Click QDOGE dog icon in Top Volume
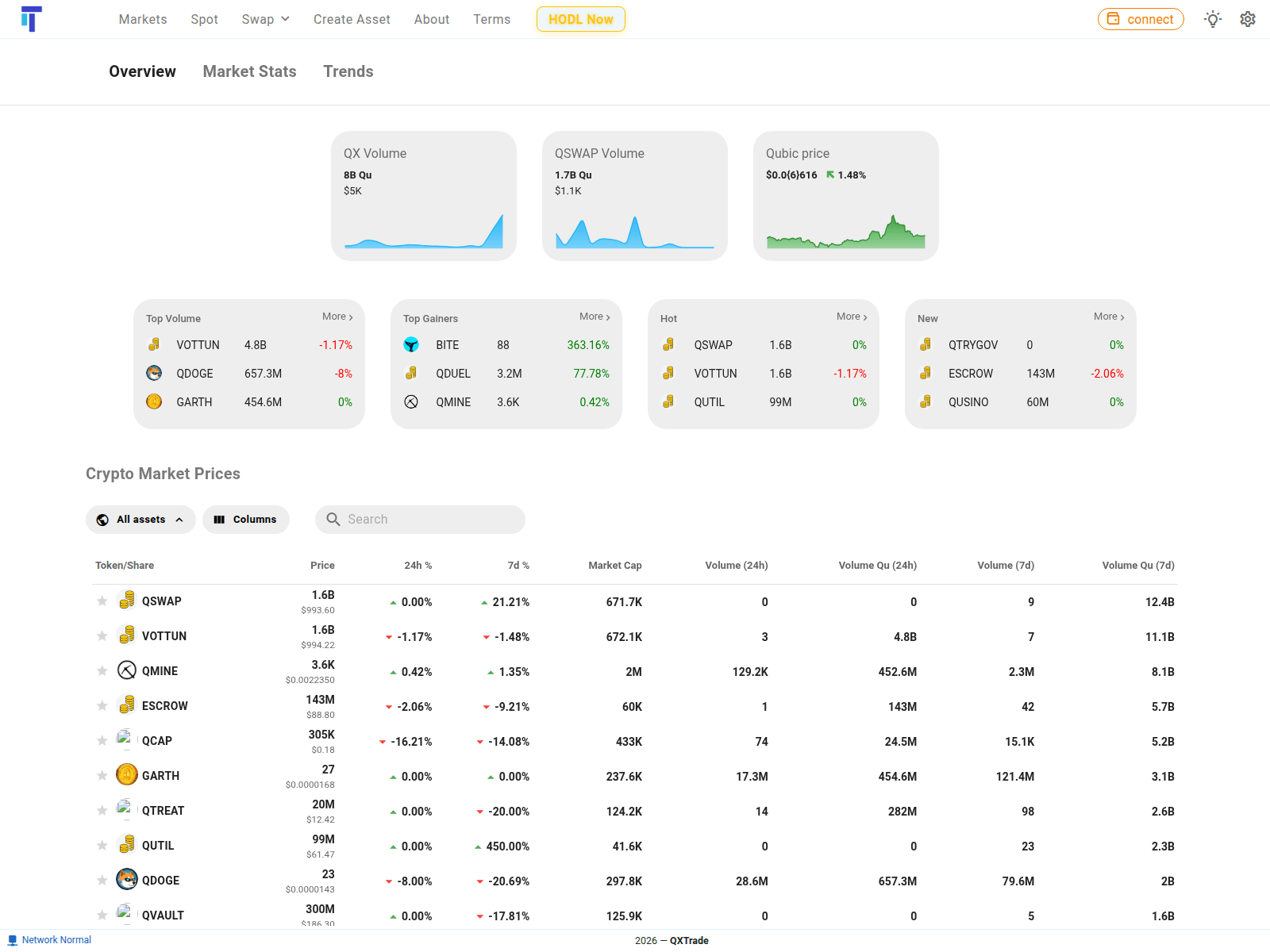Viewport: 1270px width, 952px height. 154,373
